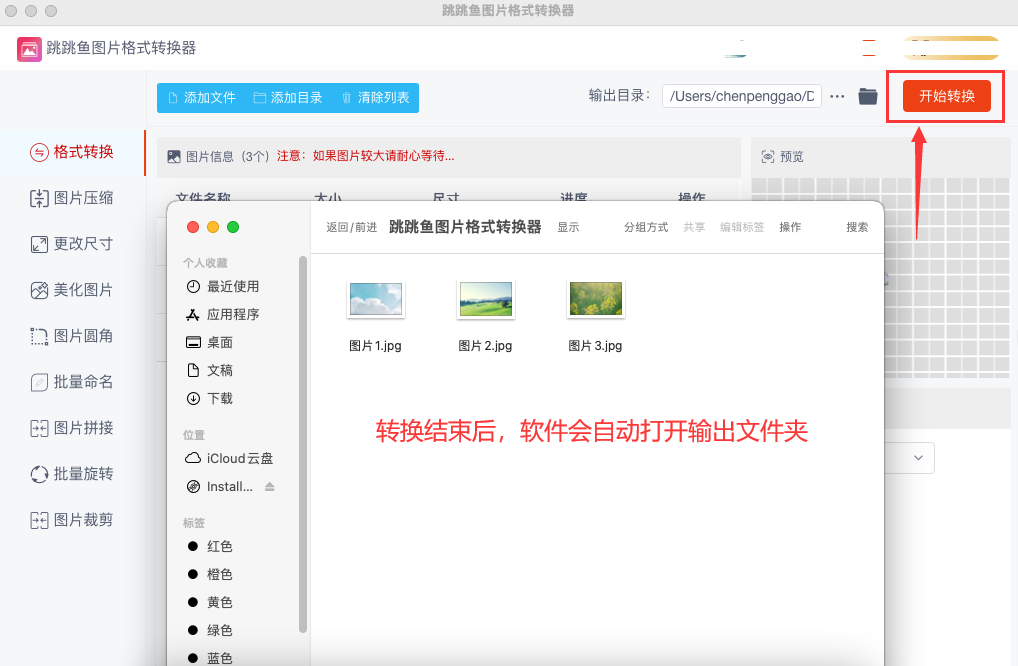Screen dimensions: 1018x666
Task: Open the 显示 view options in Finder
Action: click(568, 227)
